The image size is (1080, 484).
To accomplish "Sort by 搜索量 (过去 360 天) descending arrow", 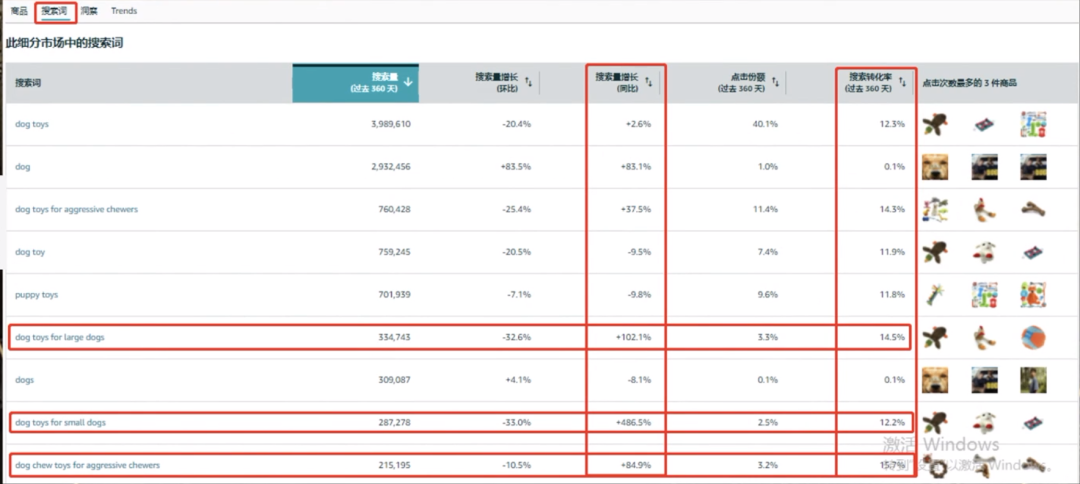I will (x=408, y=82).
